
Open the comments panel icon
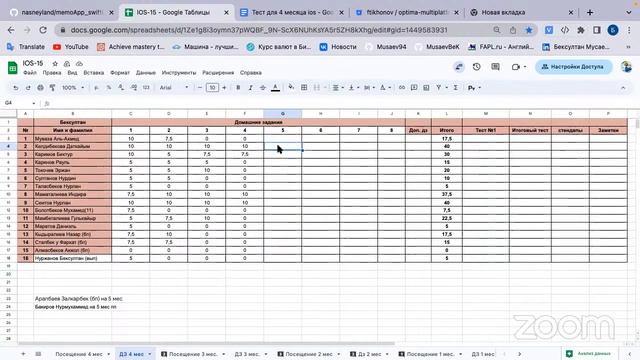coord(496,67)
